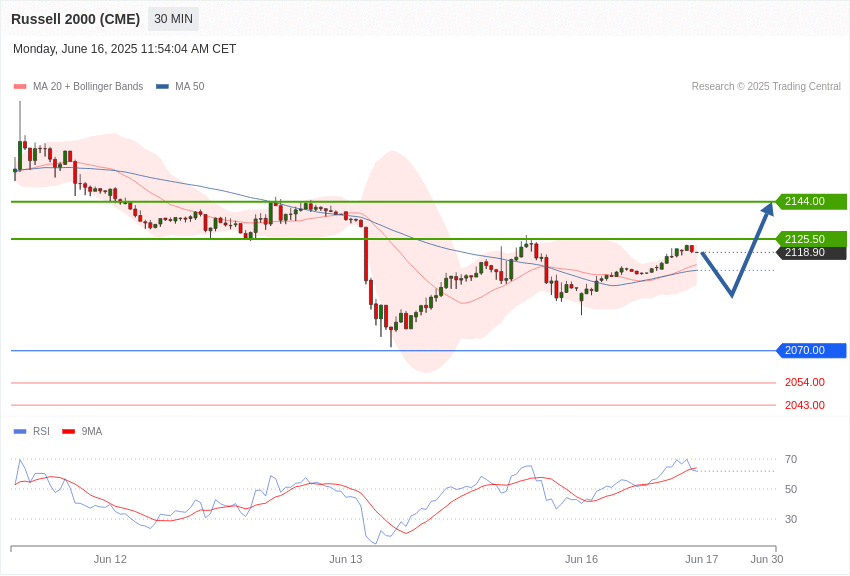This screenshot has height=576, width=850.
Task: Click the Jun 17 date axis label
Action: [x=701, y=559]
